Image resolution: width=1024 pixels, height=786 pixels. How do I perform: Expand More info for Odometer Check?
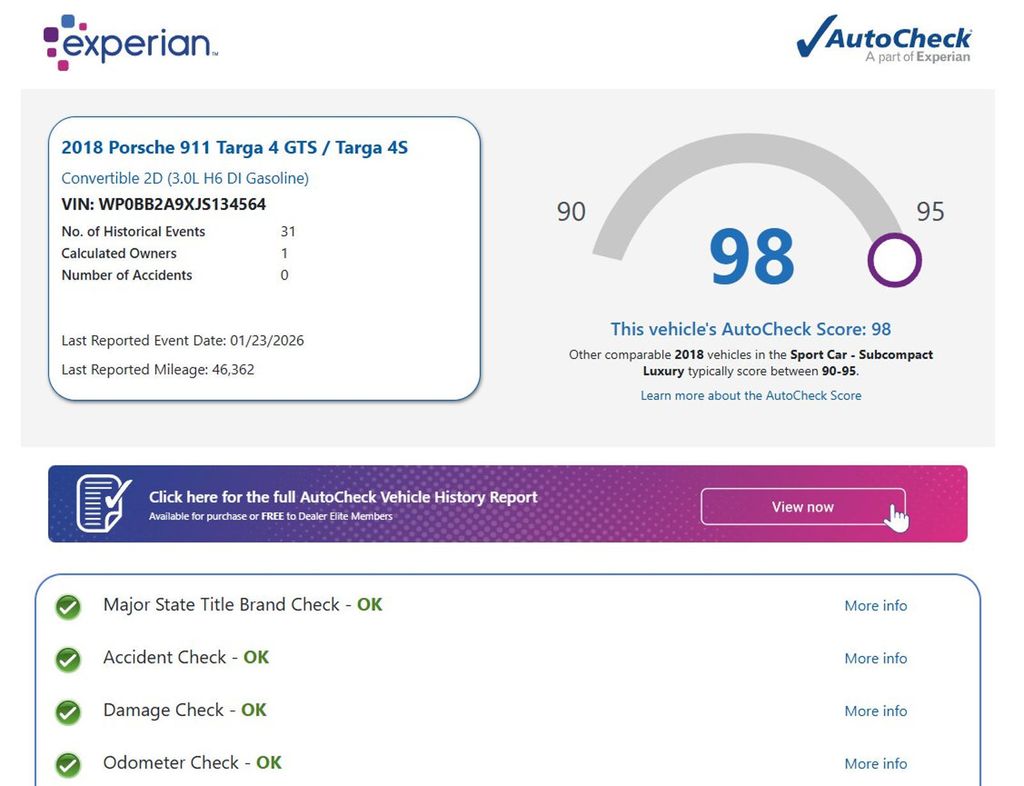point(875,763)
